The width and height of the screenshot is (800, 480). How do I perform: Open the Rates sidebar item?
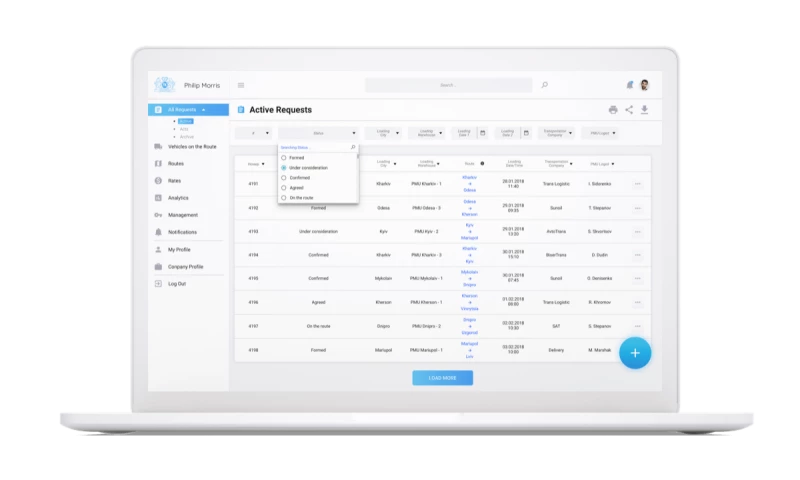coord(174,181)
